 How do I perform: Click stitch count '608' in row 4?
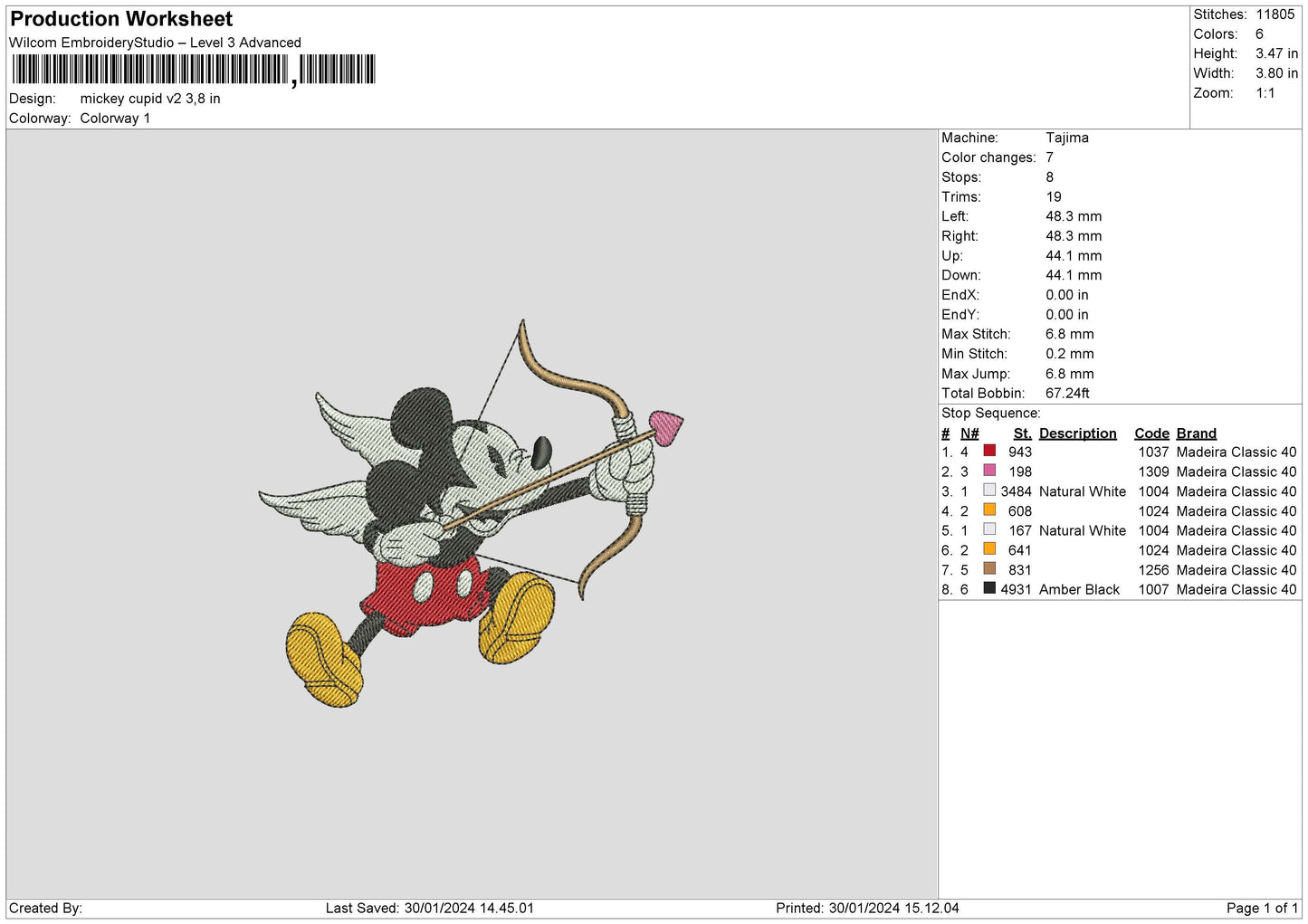1020,510
